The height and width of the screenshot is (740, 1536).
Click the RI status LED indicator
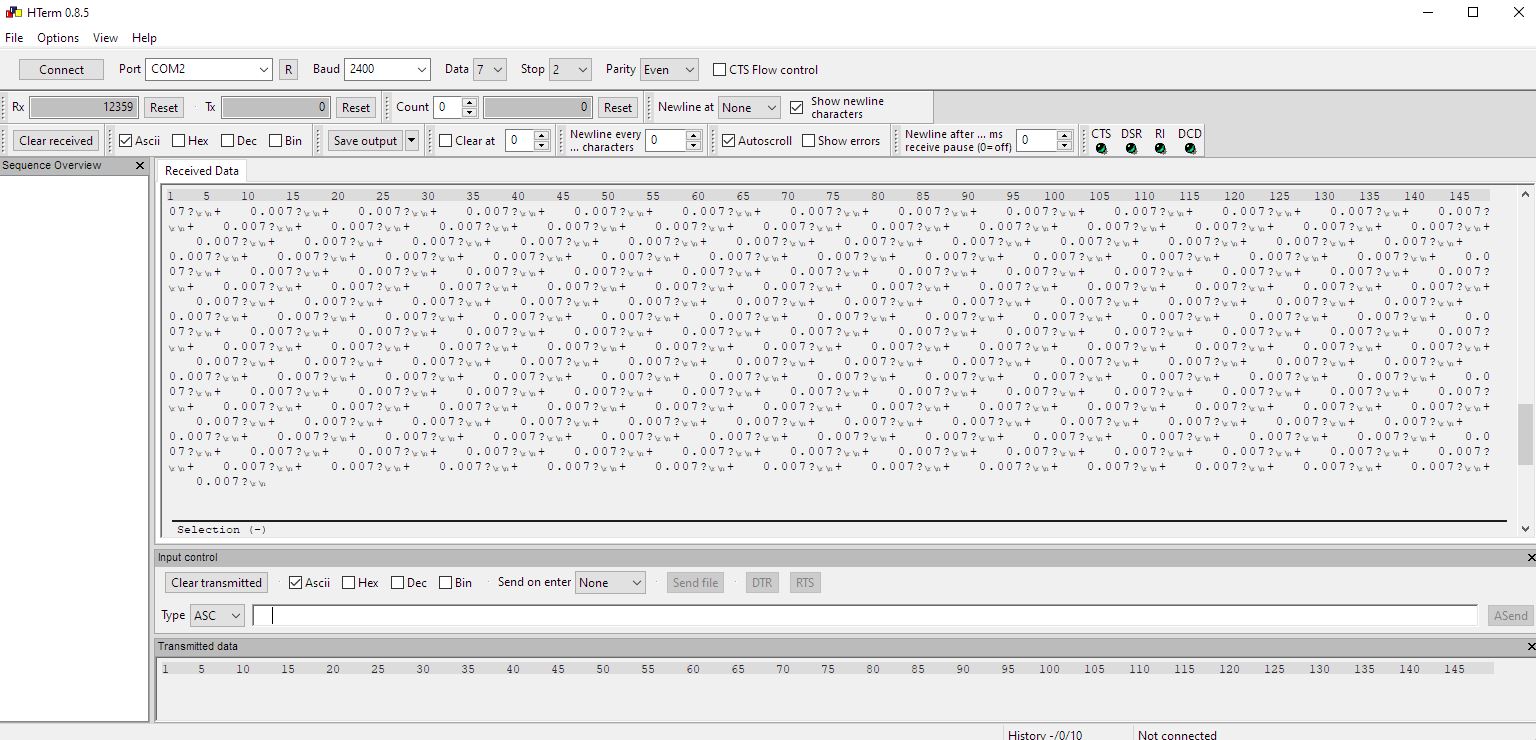(1160, 148)
